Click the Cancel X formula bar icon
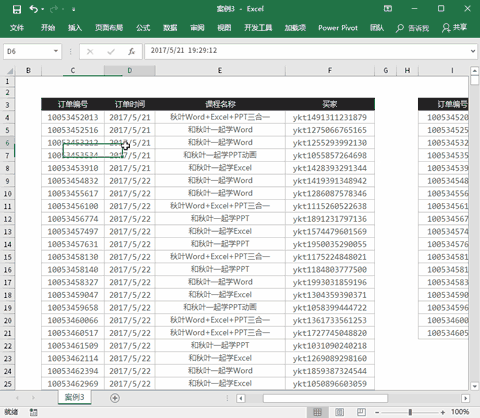This screenshot has height=418, width=480. pyautogui.click(x=90, y=52)
